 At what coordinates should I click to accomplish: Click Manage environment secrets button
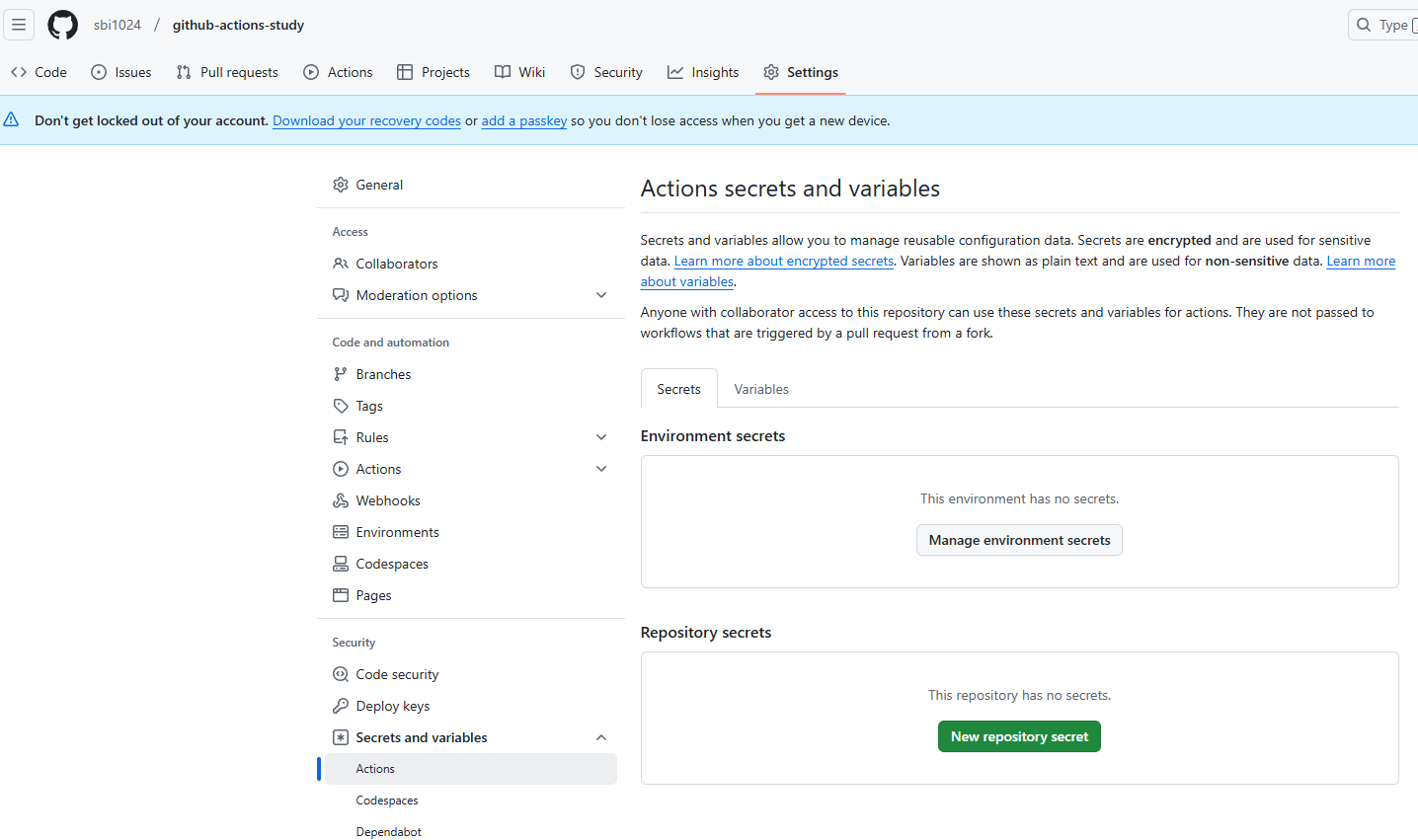tap(1019, 540)
